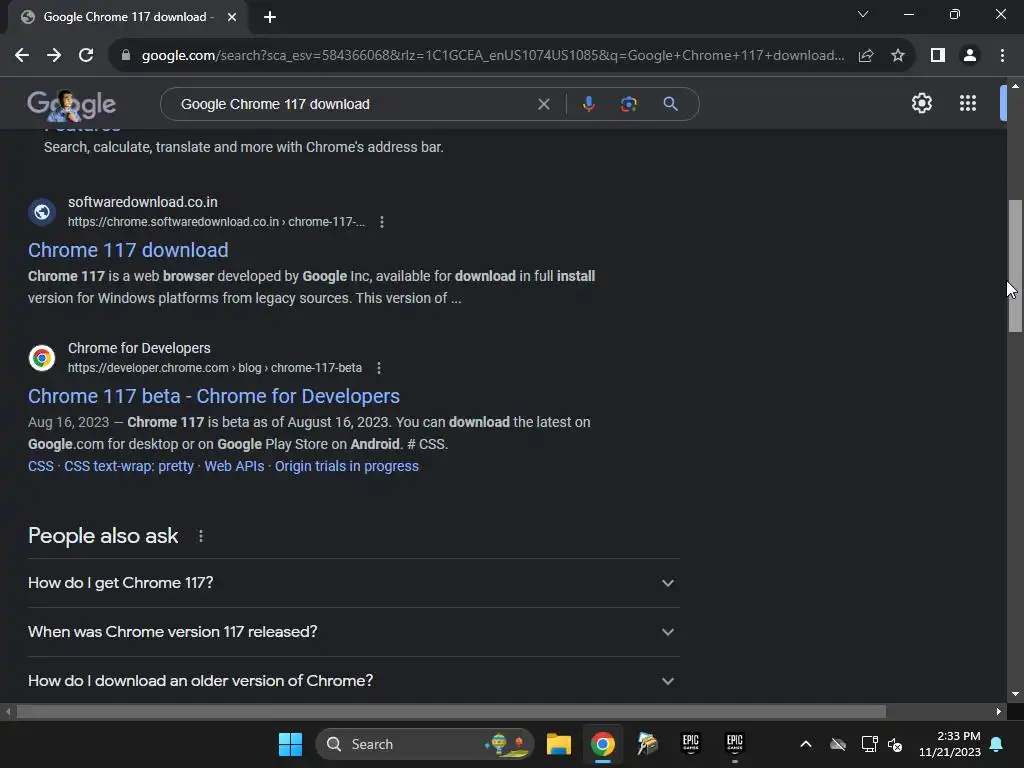Click the Chrome taskbar icon
1024x768 pixels.
tap(602, 744)
